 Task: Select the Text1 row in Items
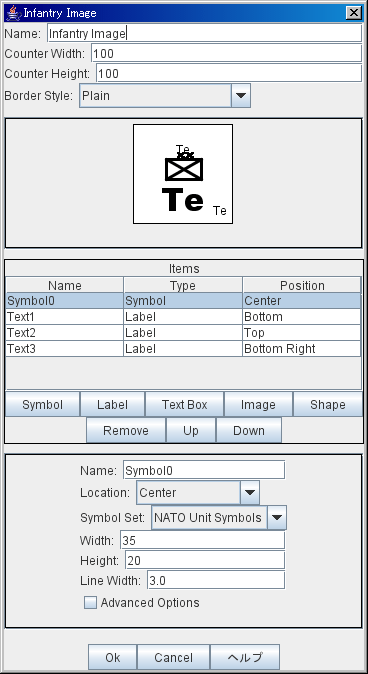(183, 317)
